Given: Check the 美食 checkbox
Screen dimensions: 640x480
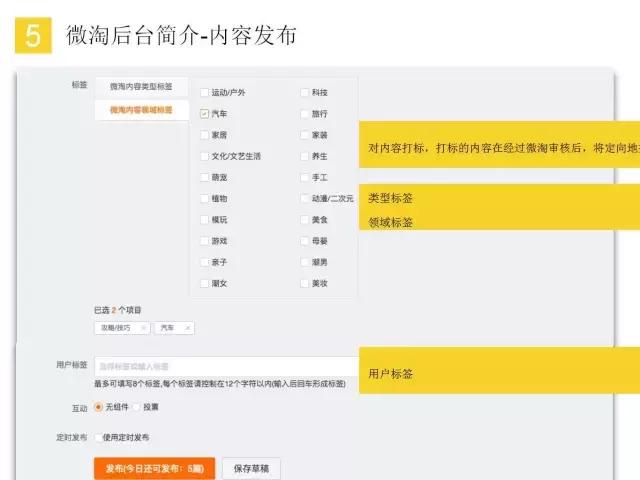Looking at the screenshot, I should (x=304, y=220).
